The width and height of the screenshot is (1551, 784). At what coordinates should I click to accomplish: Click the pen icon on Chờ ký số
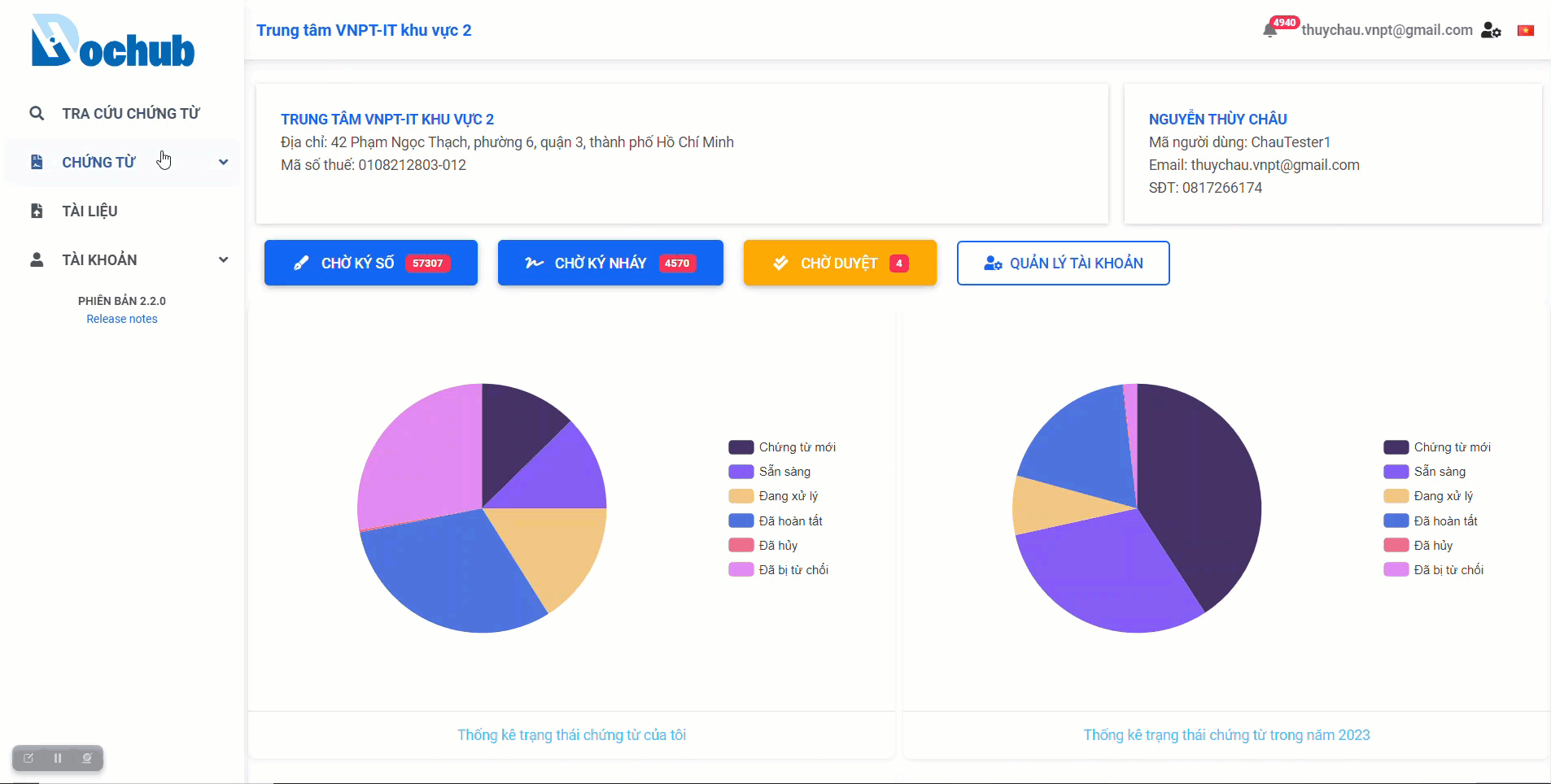(x=301, y=263)
